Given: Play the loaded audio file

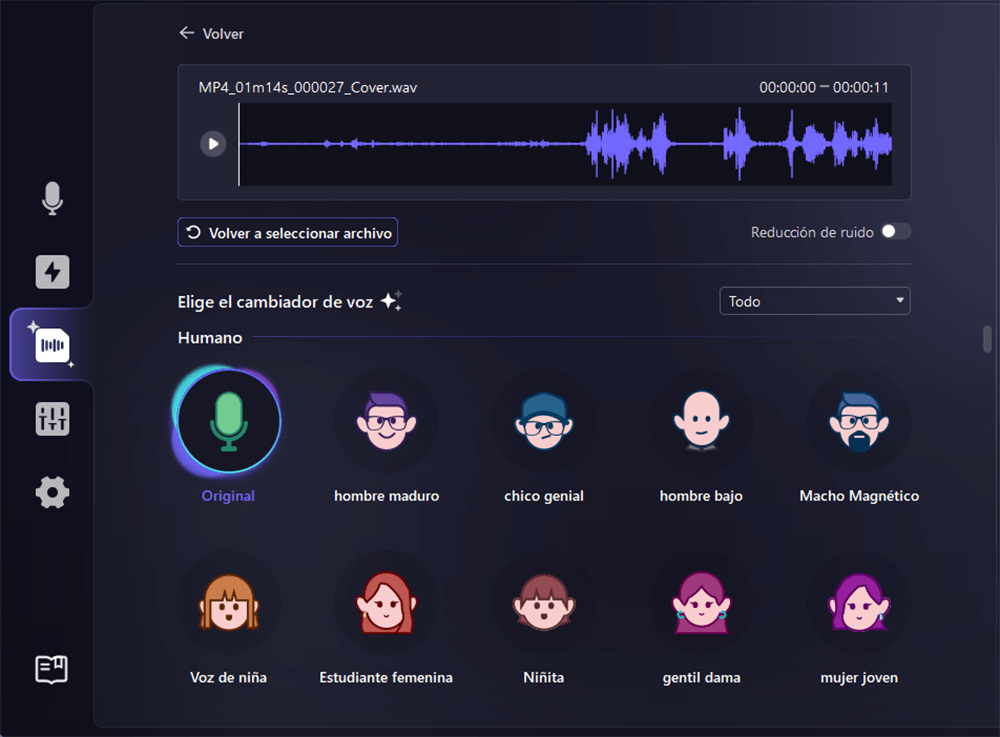Looking at the screenshot, I should (212, 144).
